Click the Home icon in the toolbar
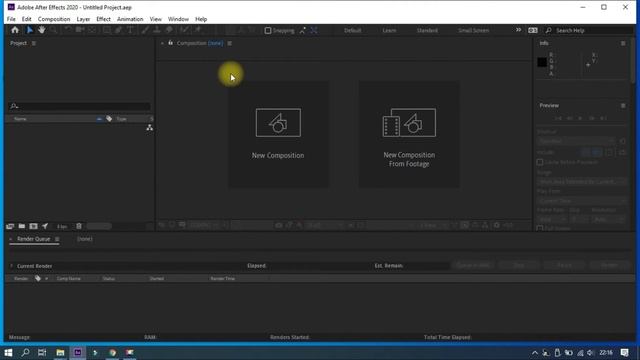The height and width of the screenshot is (360, 640). (x=15, y=30)
